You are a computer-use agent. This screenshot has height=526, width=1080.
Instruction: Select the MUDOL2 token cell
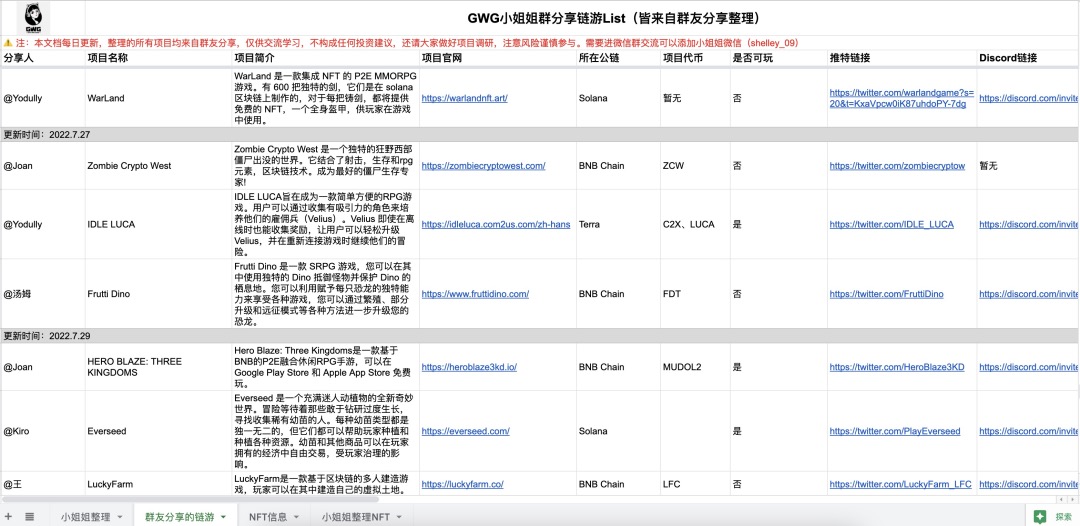tap(695, 367)
